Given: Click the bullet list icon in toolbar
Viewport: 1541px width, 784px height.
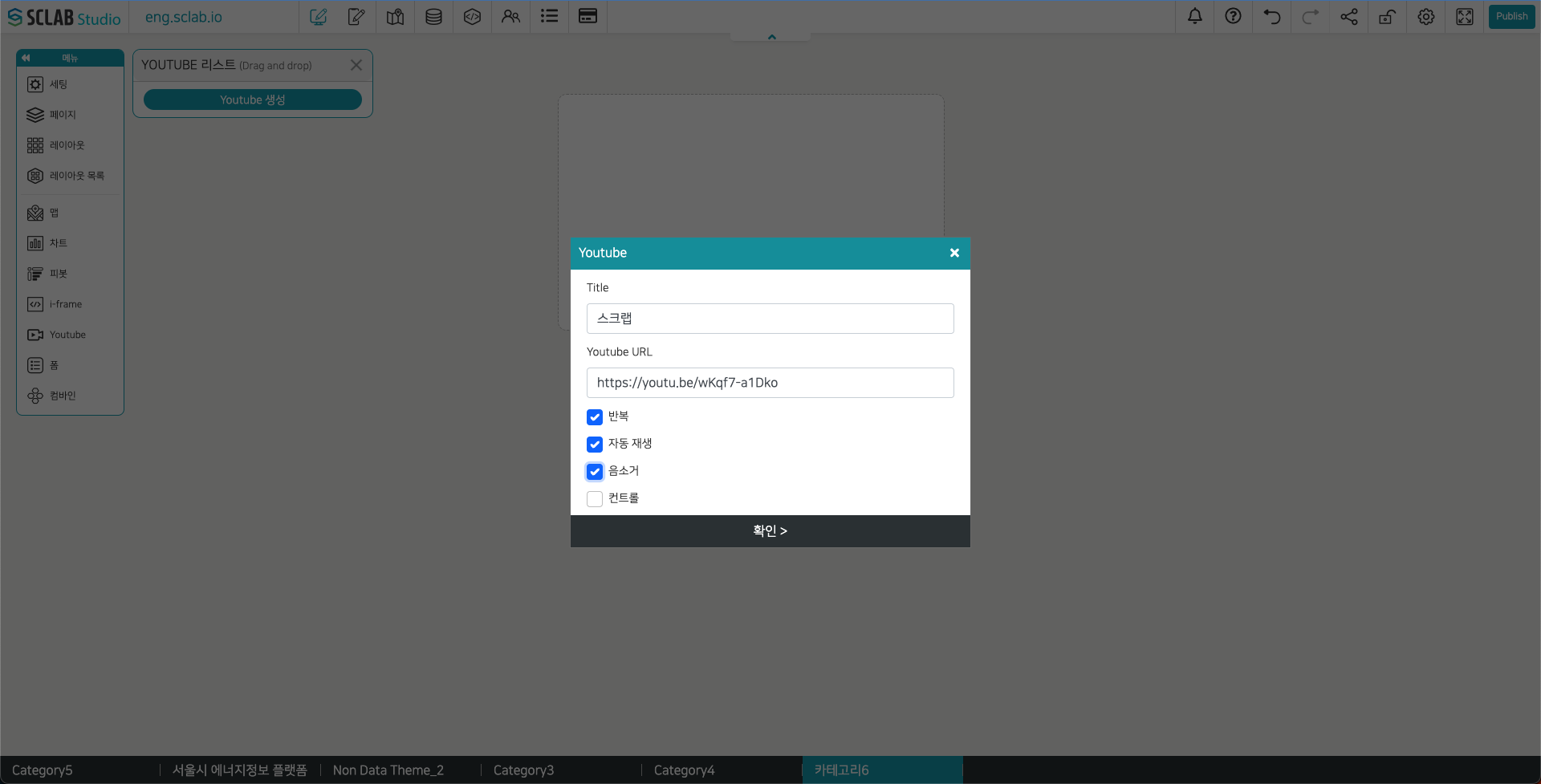Looking at the screenshot, I should coord(549,17).
